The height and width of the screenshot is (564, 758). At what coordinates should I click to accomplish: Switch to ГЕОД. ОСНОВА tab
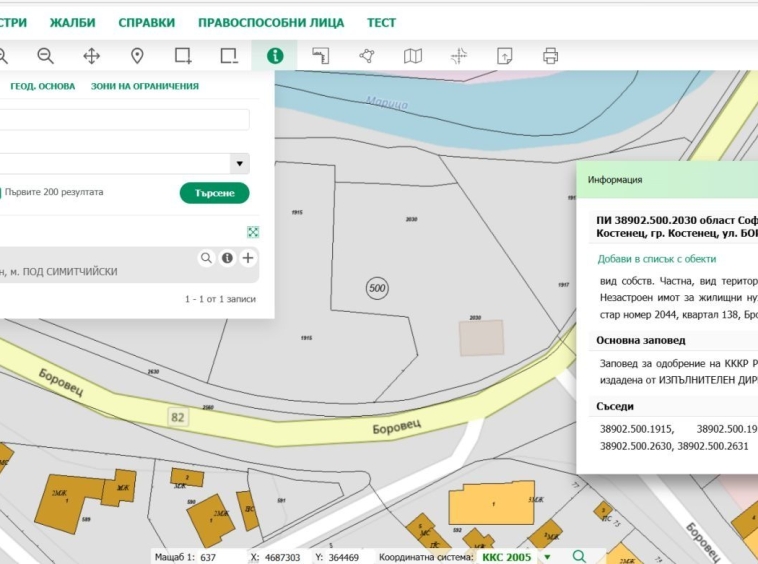click(43, 86)
